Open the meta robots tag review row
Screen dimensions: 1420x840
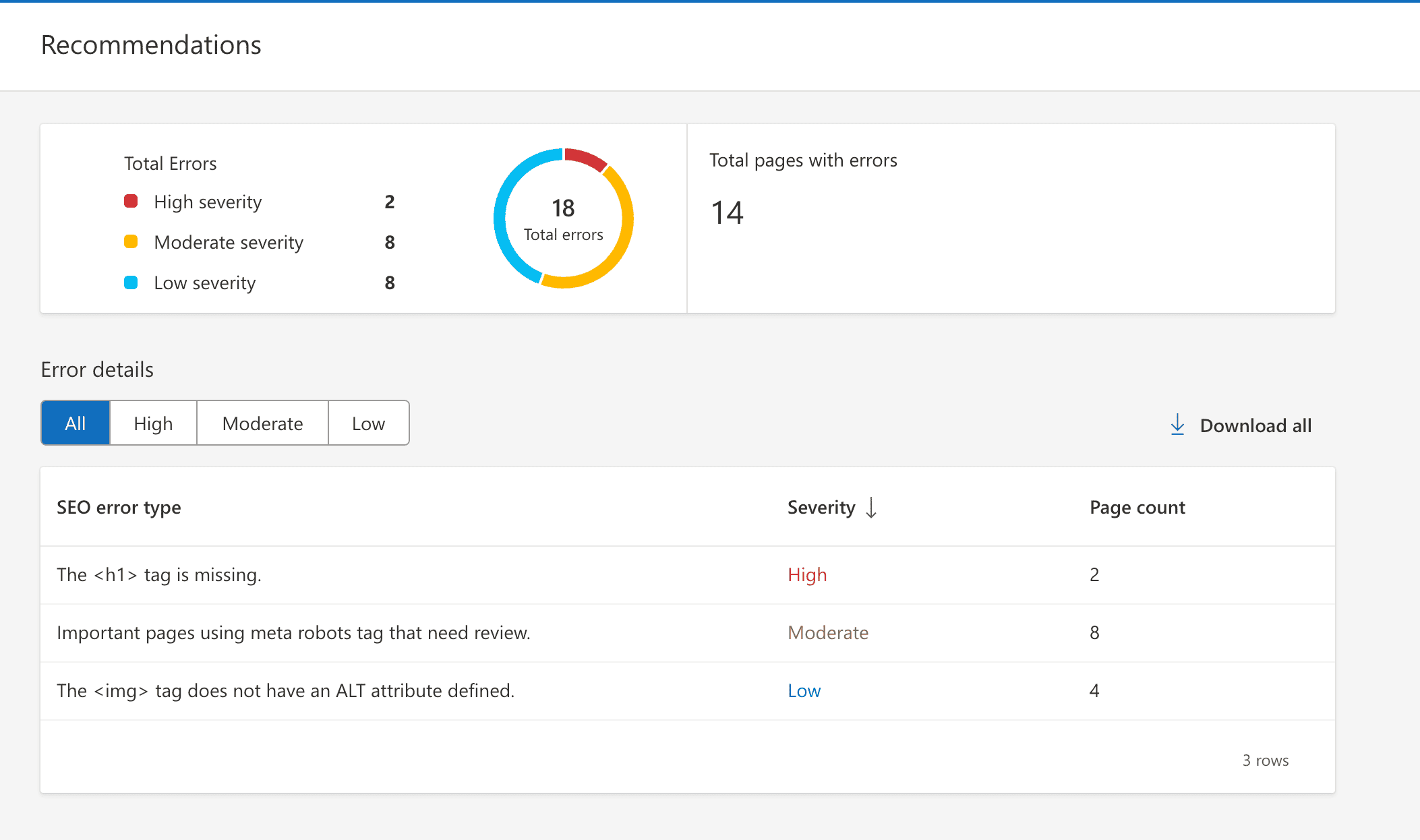pyautogui.click(x=688, y=633)
